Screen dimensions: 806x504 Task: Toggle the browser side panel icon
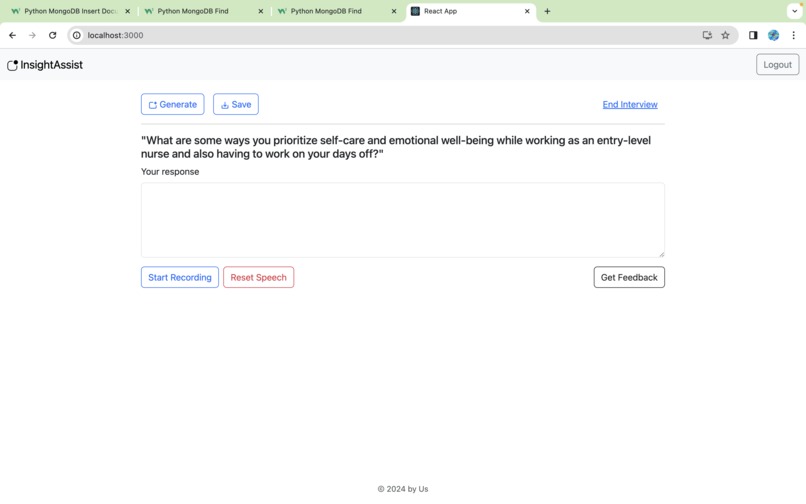(x=753, y=35)
